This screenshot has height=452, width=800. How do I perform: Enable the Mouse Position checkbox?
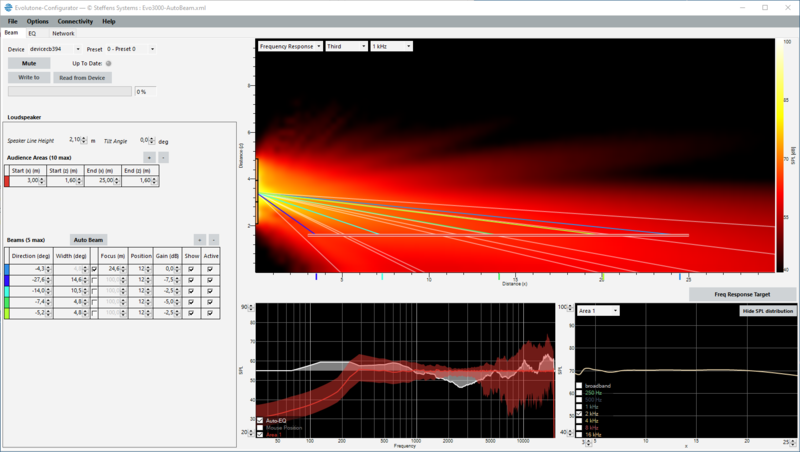(x=260, y=428)
